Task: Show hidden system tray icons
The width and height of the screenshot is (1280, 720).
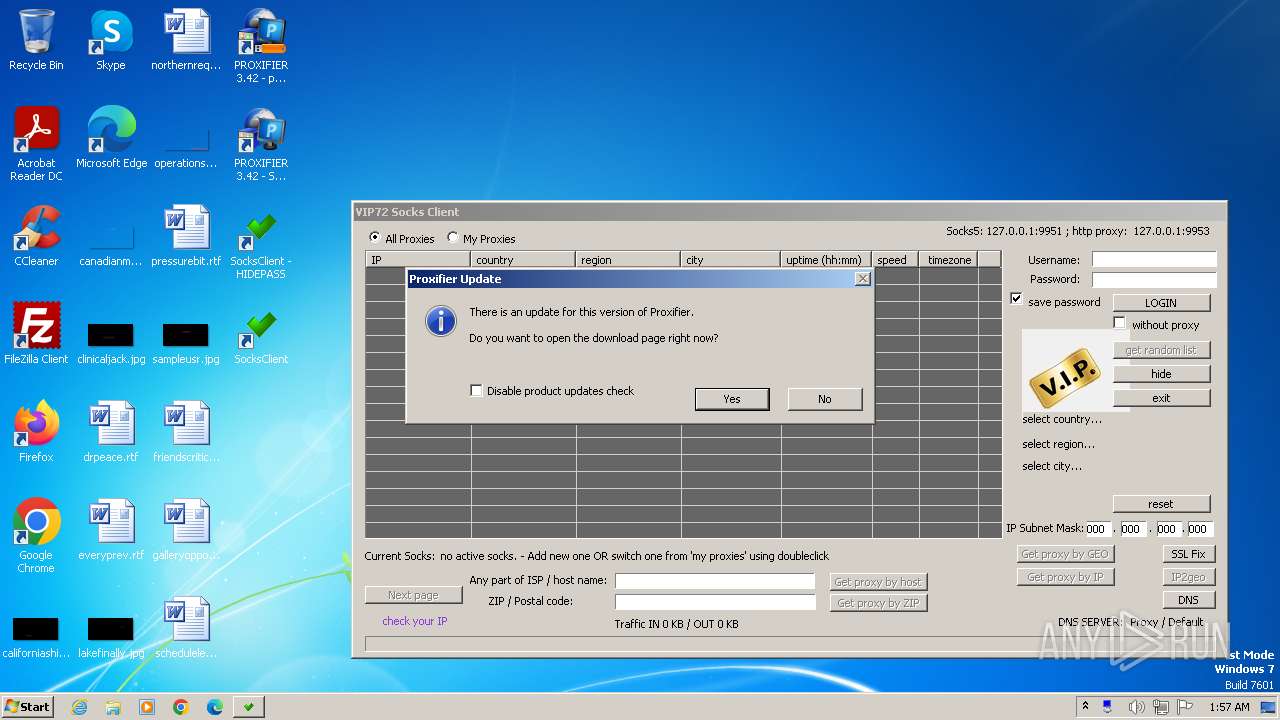Action: [1085, 707]
